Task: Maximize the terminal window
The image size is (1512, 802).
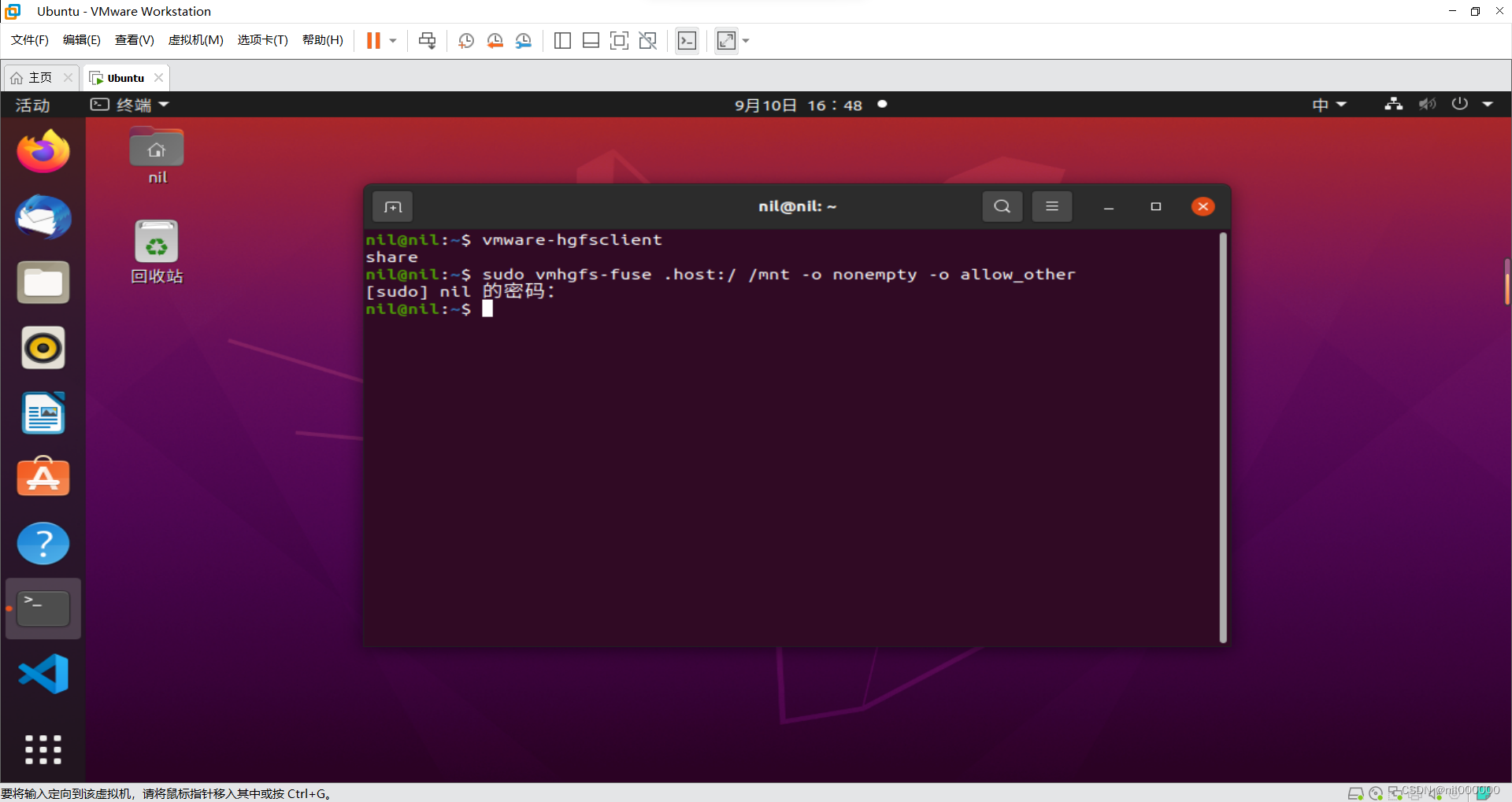Action: tap(1155, 206)
